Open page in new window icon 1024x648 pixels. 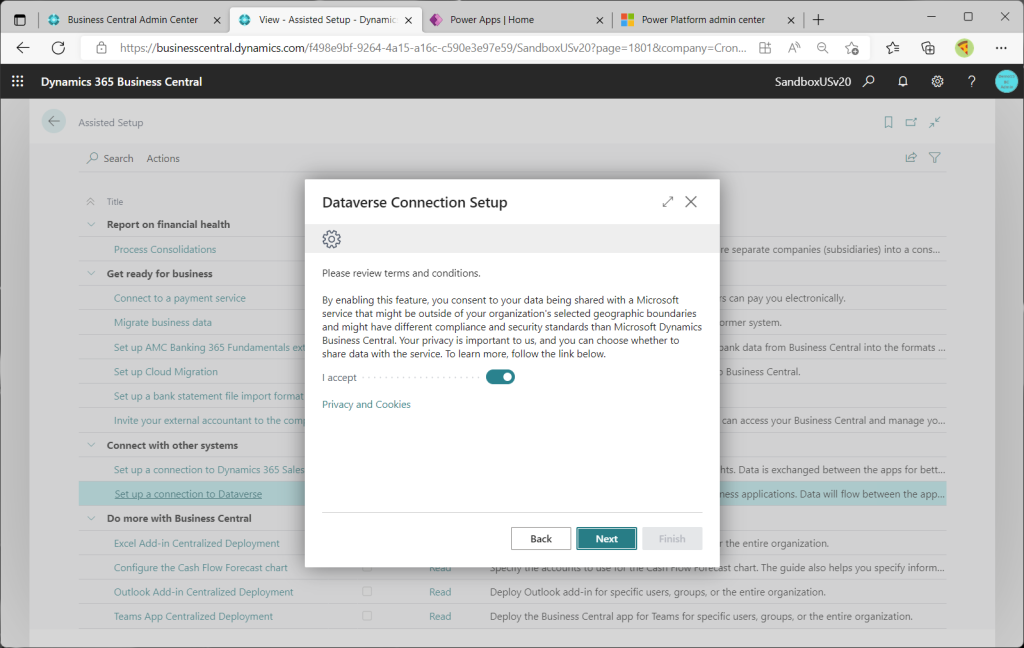(x=911, y=122)
